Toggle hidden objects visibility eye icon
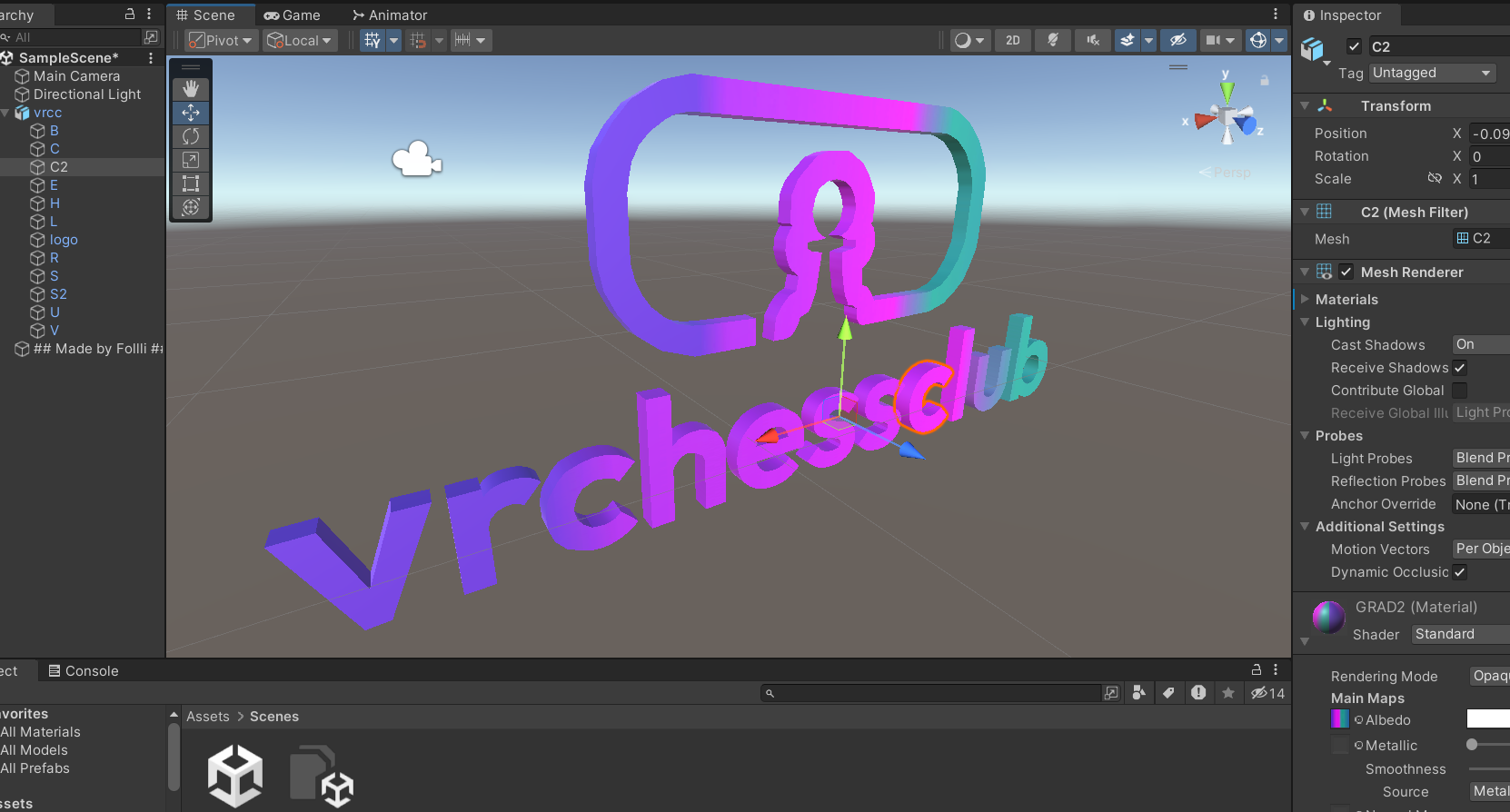This screenshot has height=812, width=1510. [x=1178, y=40]
